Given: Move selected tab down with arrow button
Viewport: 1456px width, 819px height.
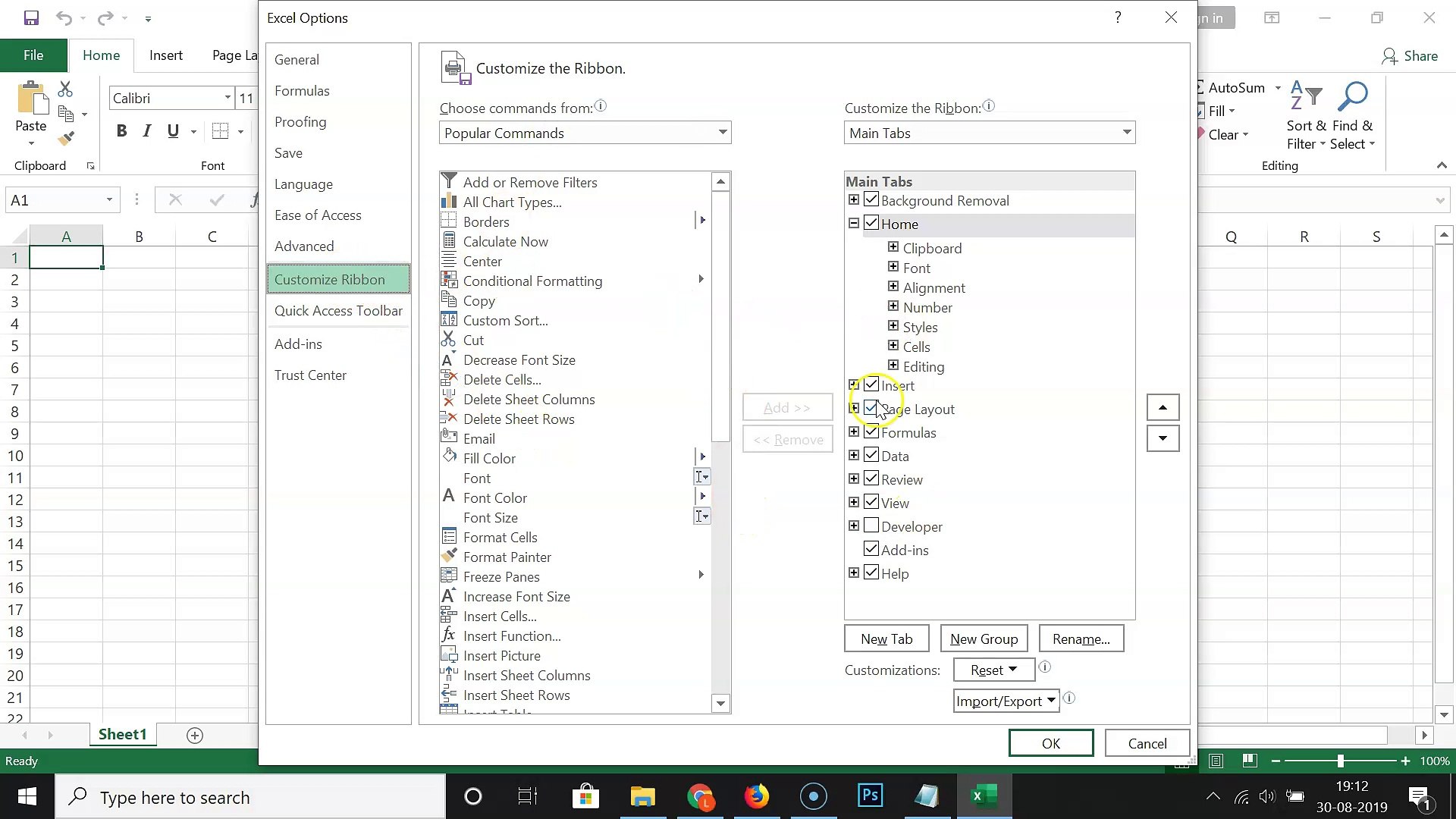Looking at the screenshot, I should (1163, 438).
